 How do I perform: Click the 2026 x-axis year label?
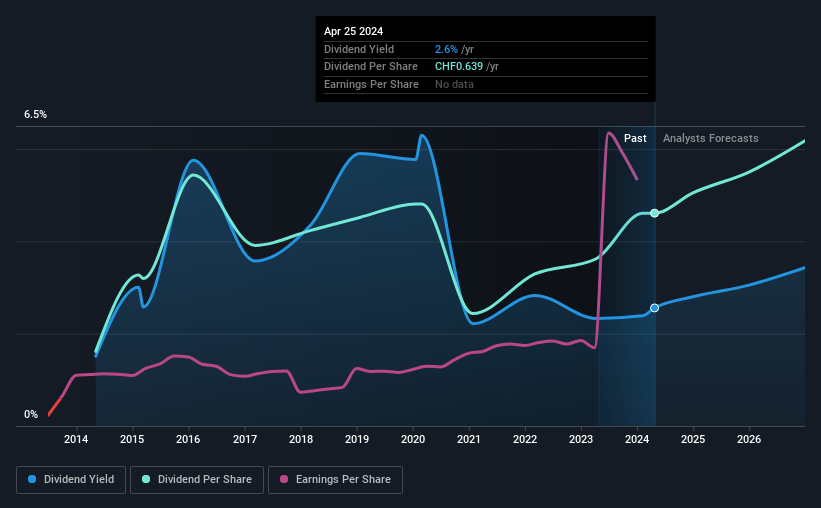[749, 439]
